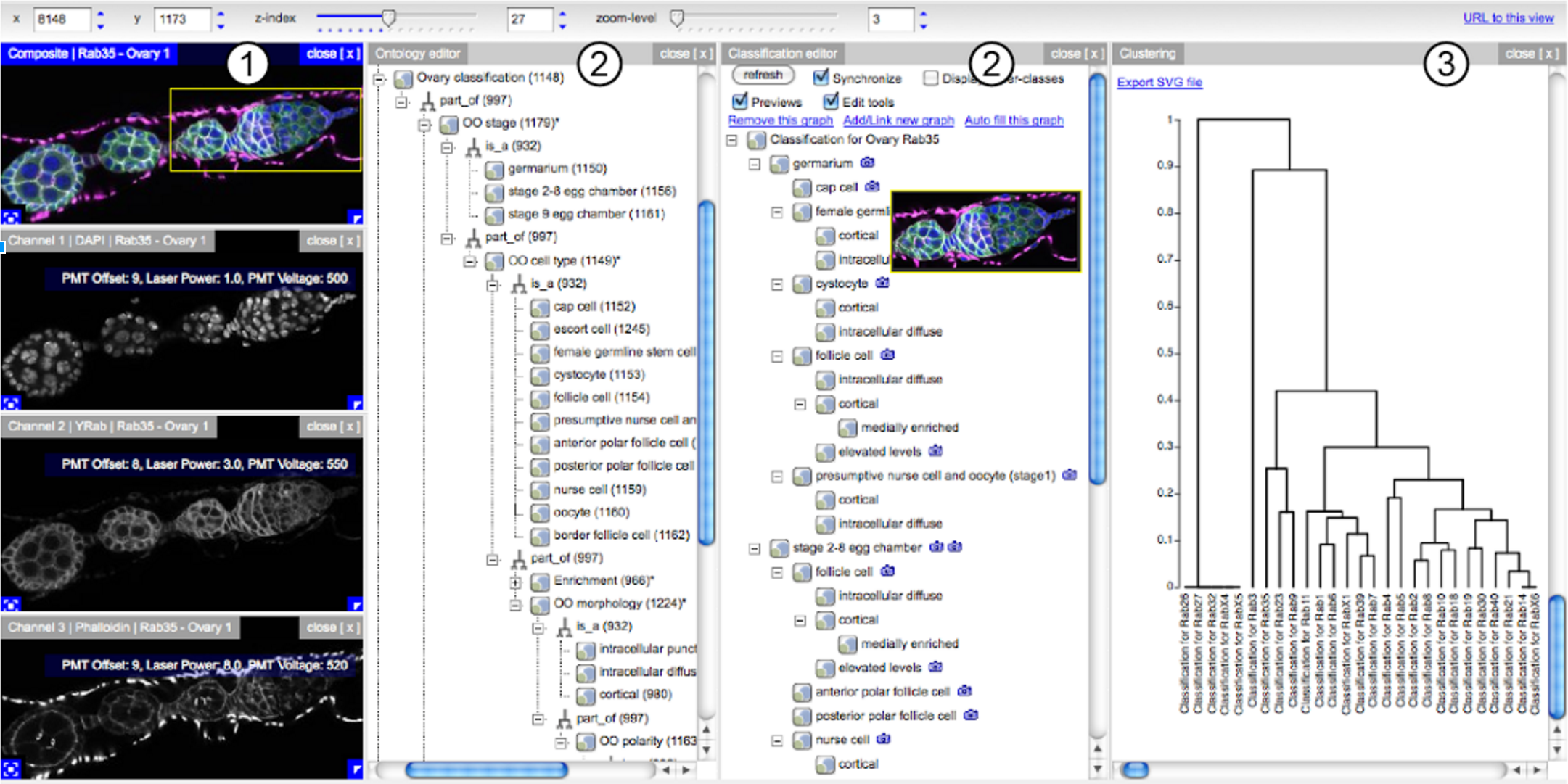Click camera icon next to anterior polar follicle cell

[964, 691]
